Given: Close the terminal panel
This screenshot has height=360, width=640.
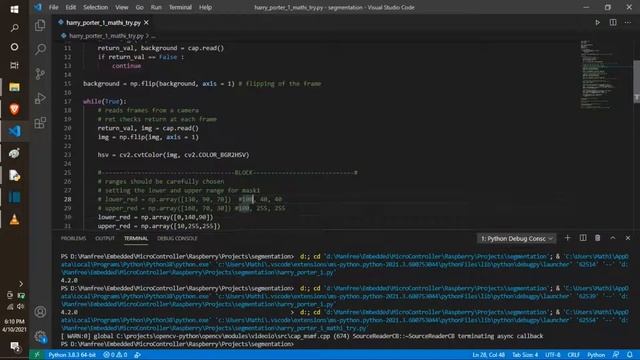Looking at the screenshot, I should tap(628, 238).
